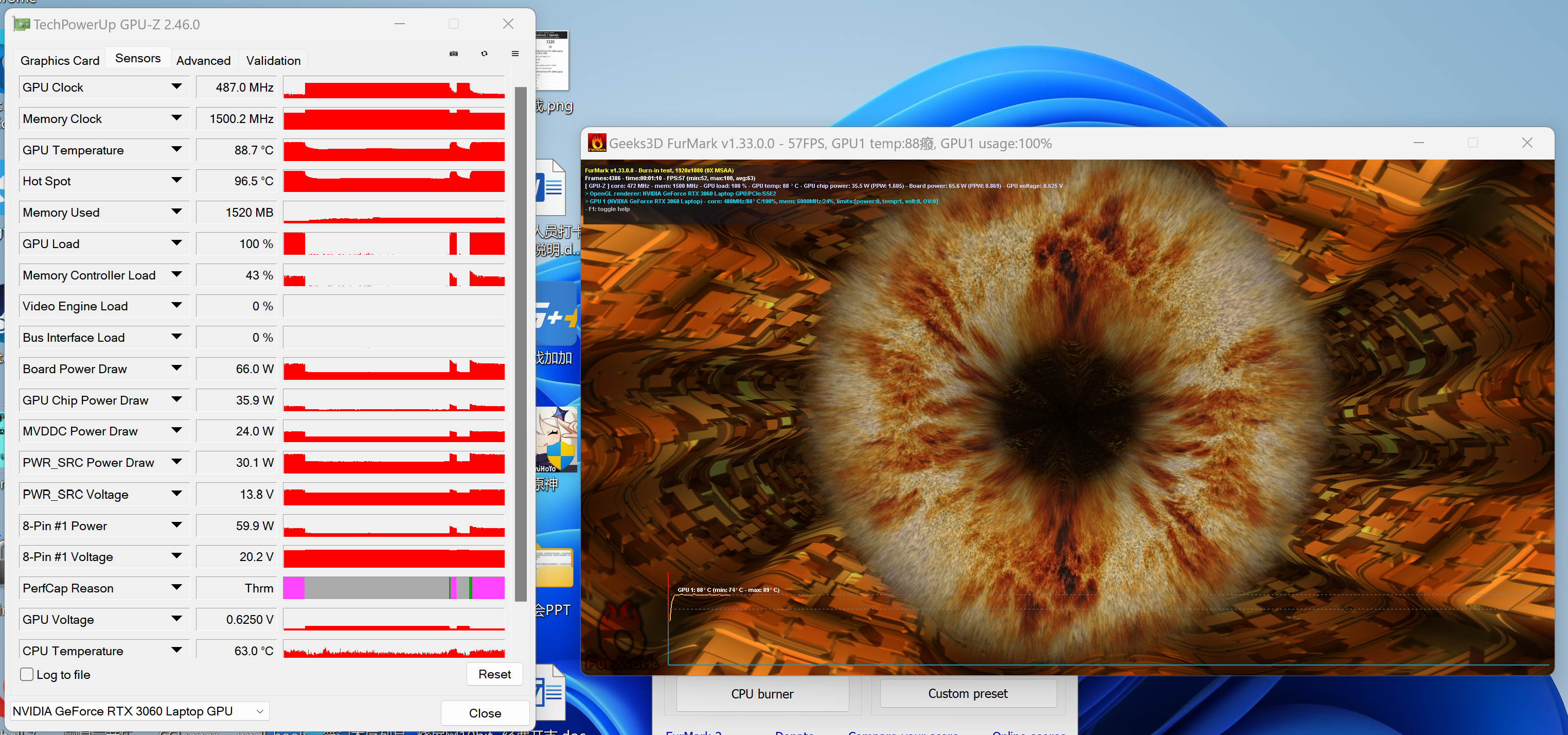Expand the Memory Clock sensor dropdown

pyautogui.click(x=176, y=118)
